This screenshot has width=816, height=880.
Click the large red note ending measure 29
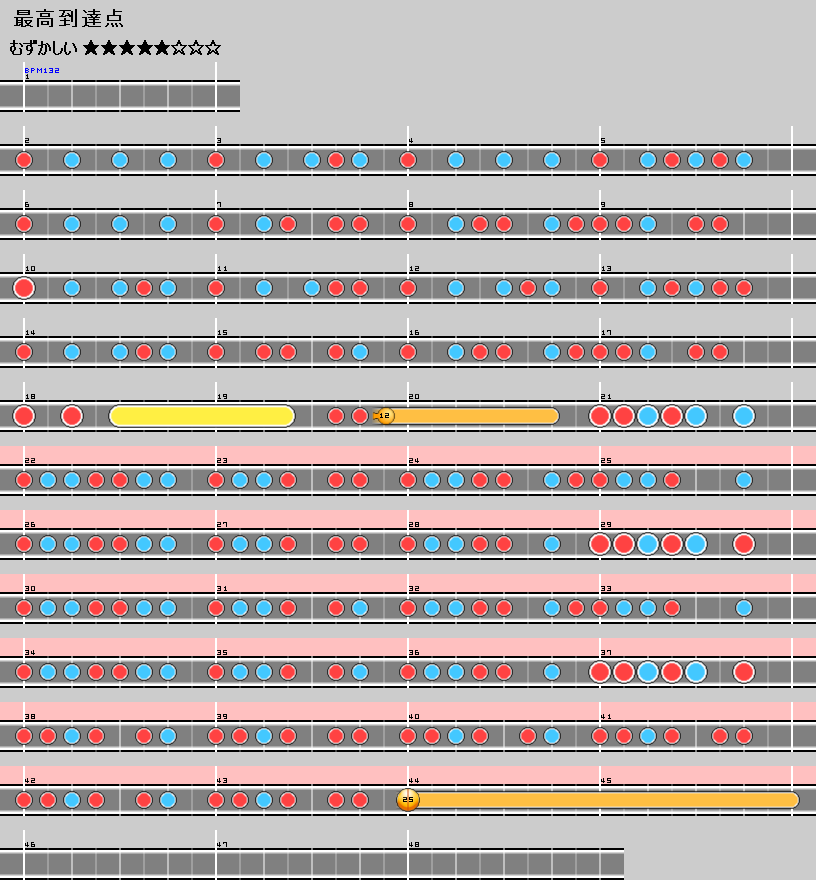(743, 544)
